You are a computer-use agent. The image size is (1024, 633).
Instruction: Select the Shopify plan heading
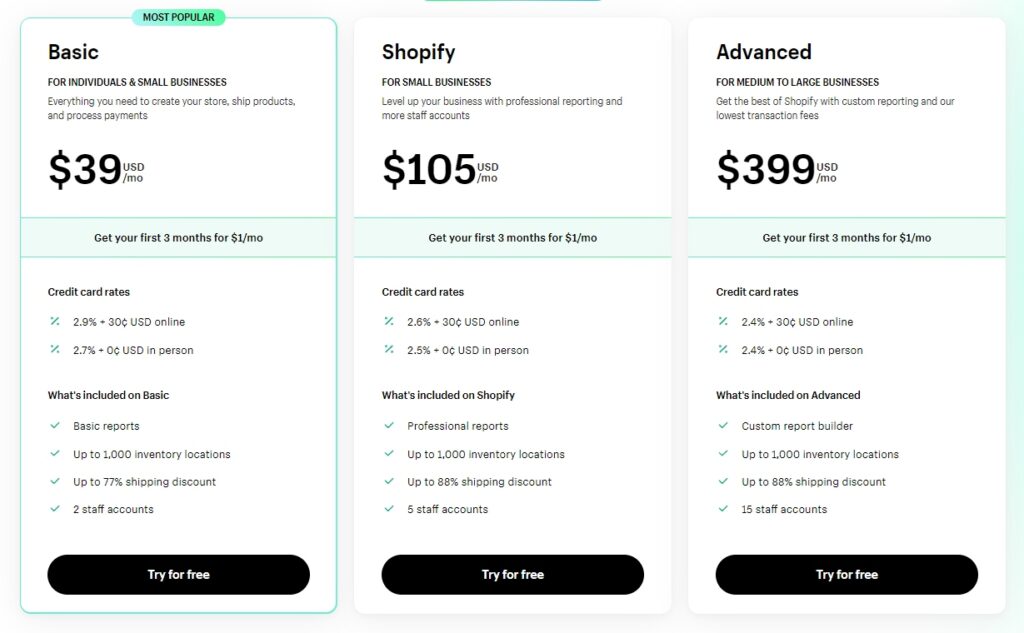point(418,52)
